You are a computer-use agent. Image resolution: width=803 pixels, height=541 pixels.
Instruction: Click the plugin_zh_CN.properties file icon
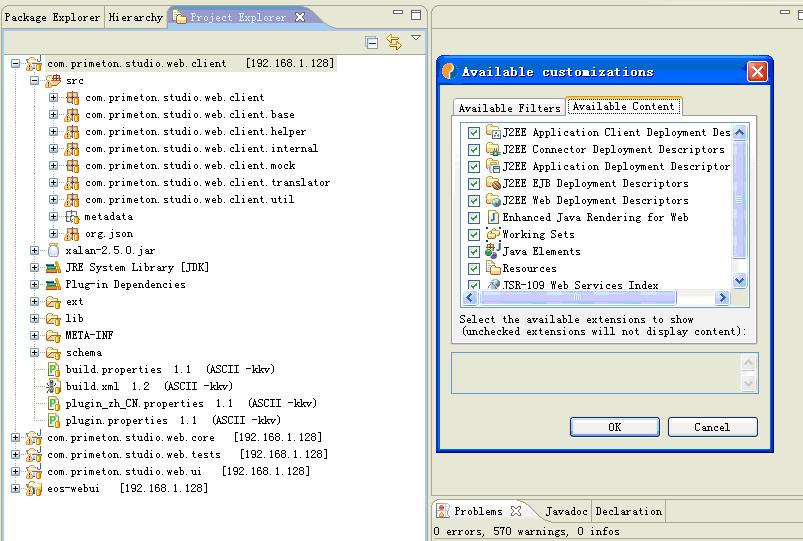click(x=53, y=403)
